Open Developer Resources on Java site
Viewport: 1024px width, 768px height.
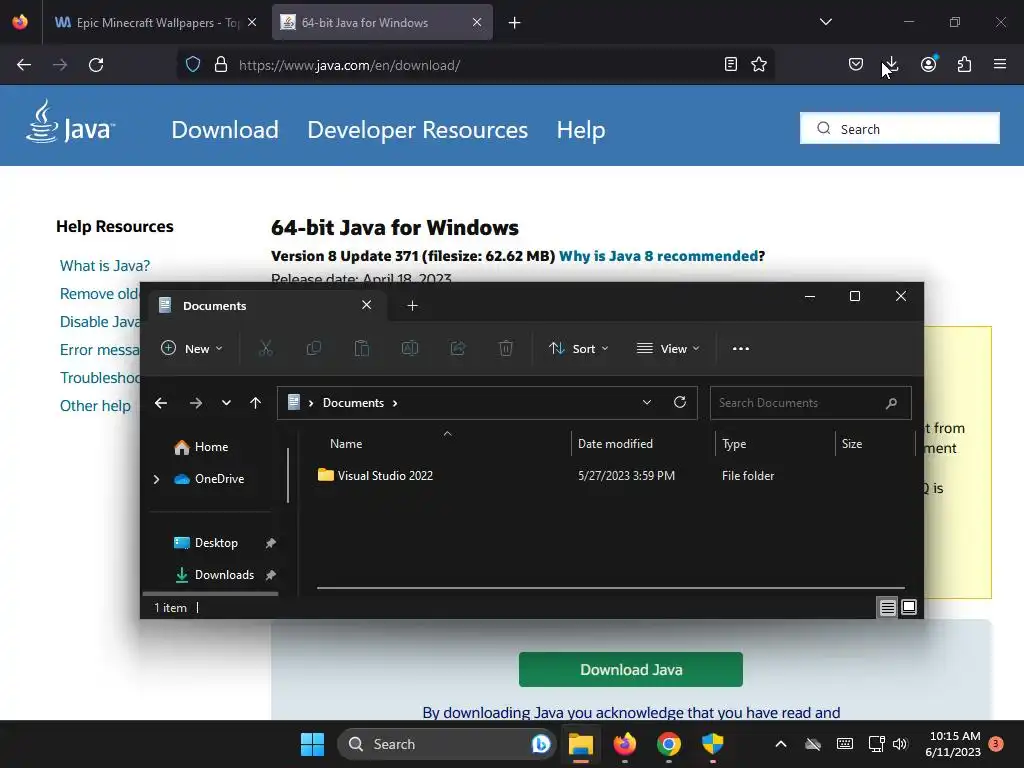[417, 130]
